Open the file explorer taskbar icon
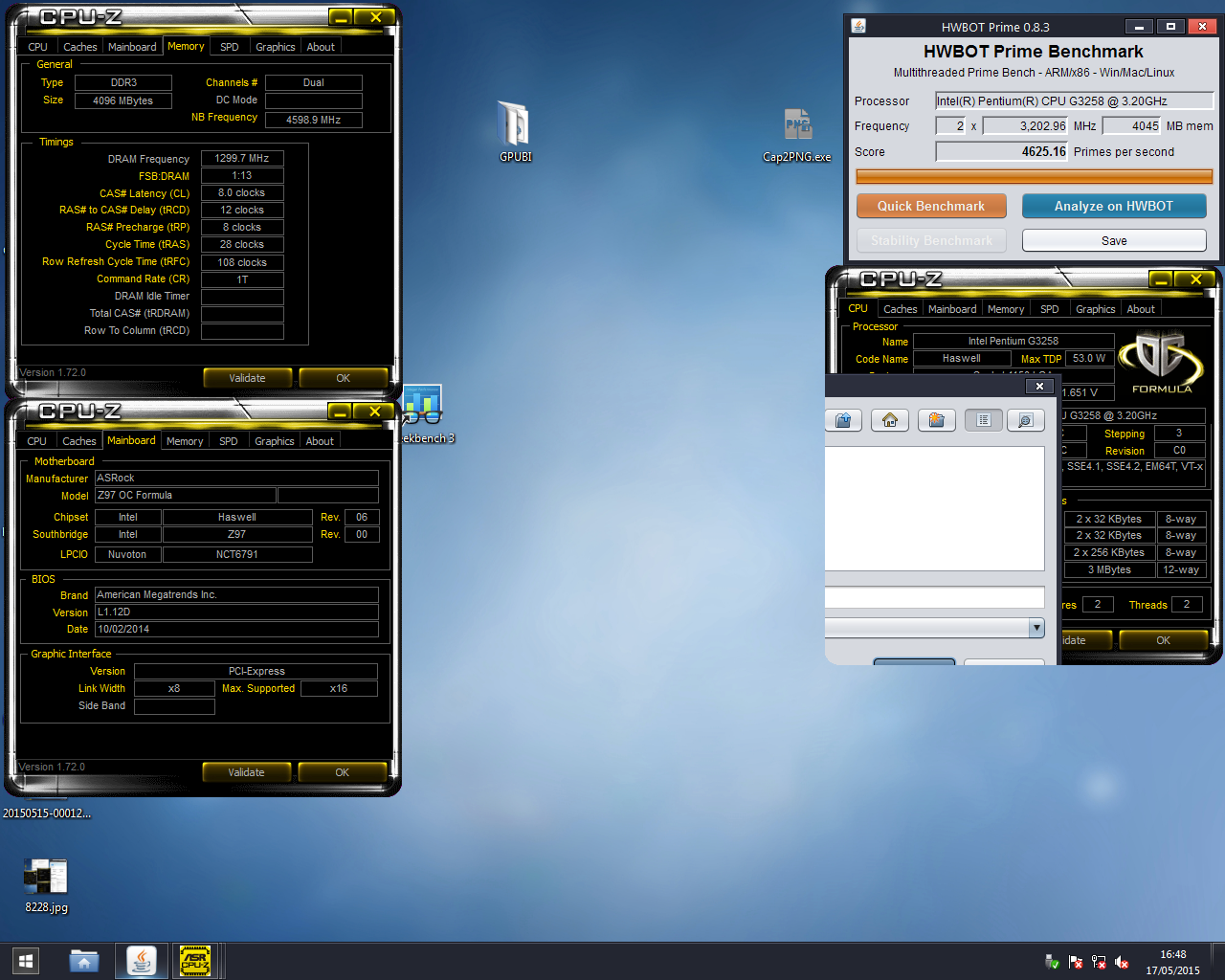 click(84, 961)
